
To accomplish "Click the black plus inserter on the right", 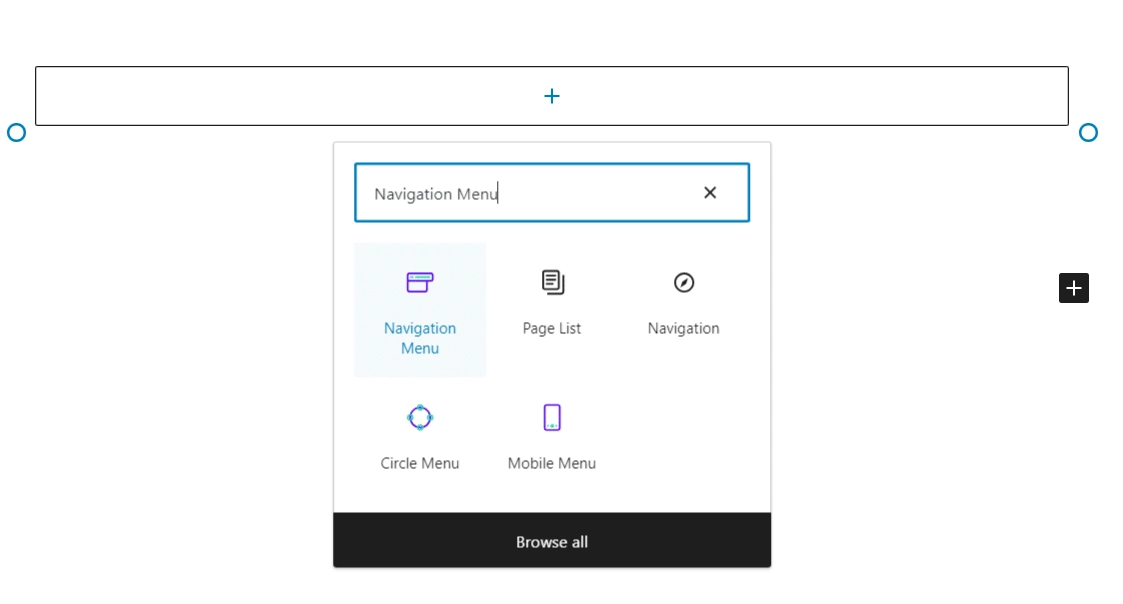I will pyautogui.click(x=1073, y=288).
